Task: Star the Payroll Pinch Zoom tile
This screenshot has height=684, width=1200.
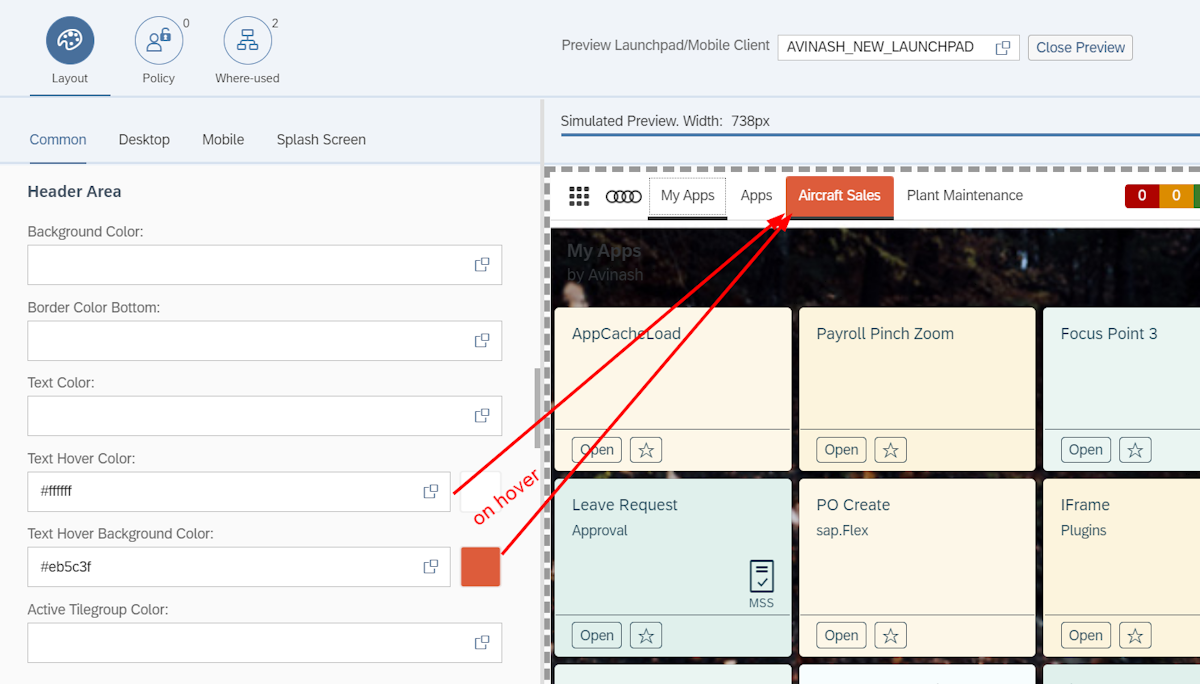Action: click(x=890, y=450)
